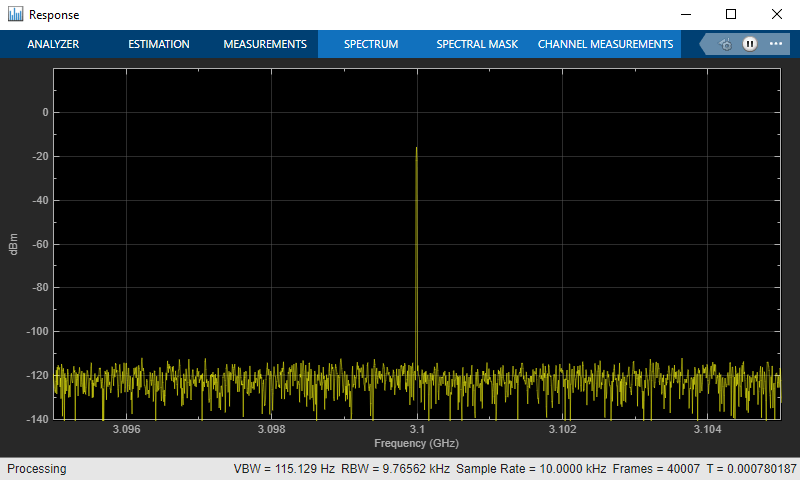Open the SPECTRAL MASK tab
Image resolution: width=800 pixels, height=480 pixels.
coord(477,44)
